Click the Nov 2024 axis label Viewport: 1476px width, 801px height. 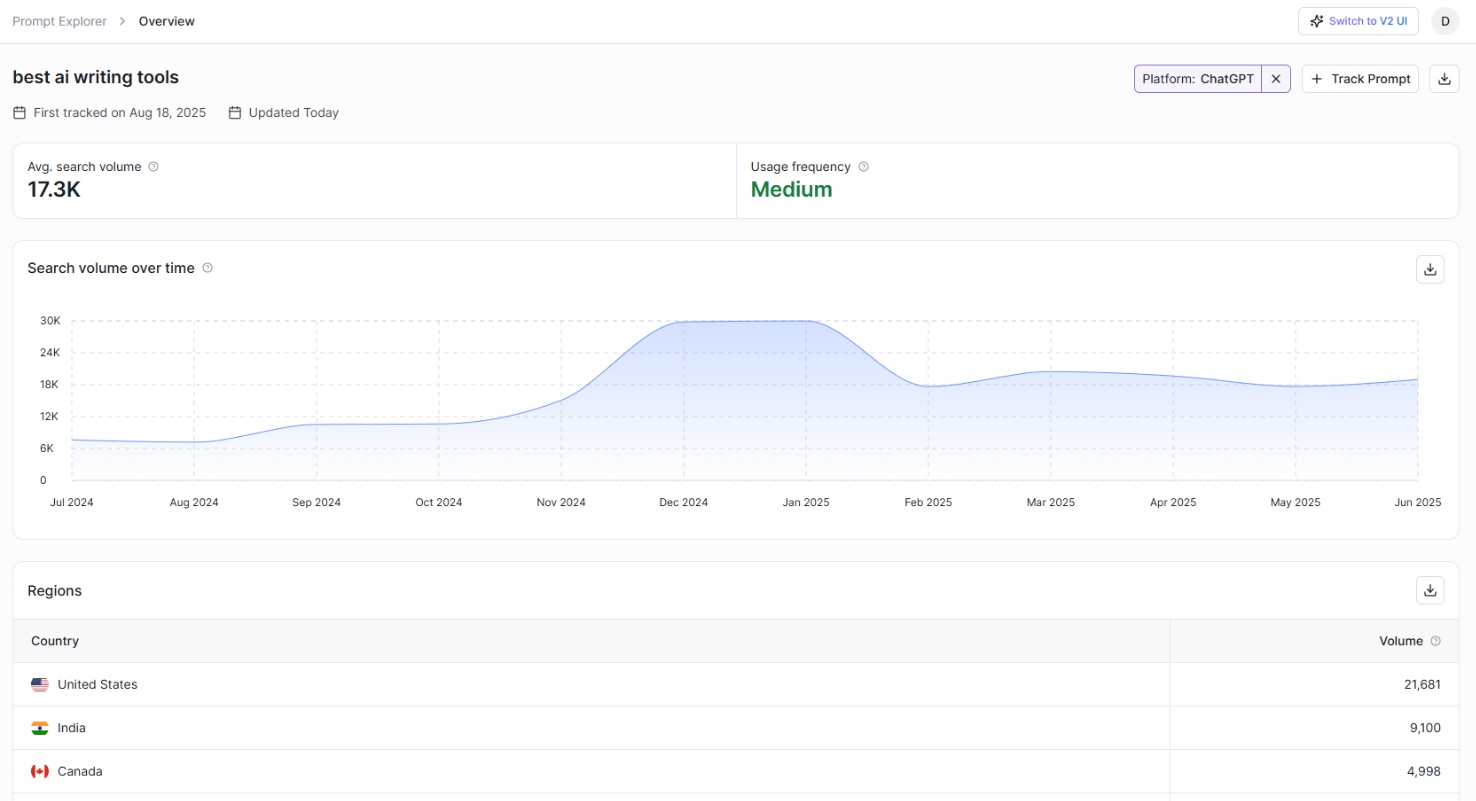pyautogui.click(x=561, y=503)
